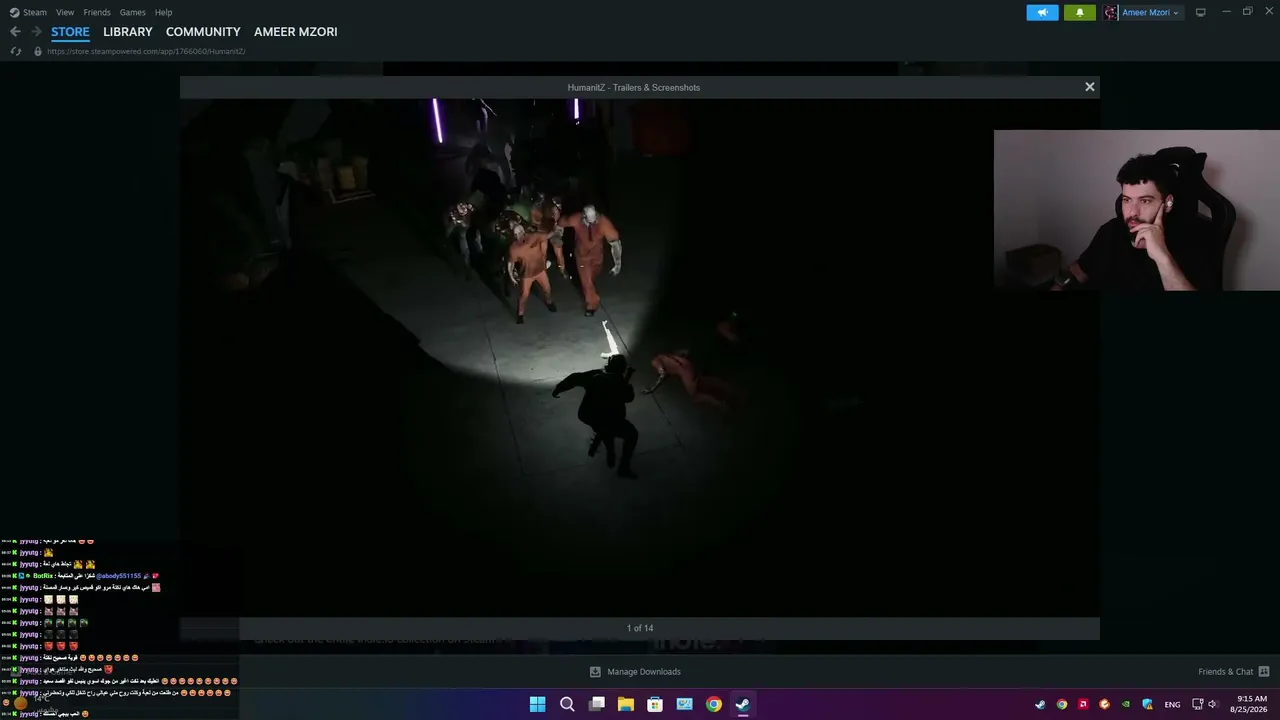1280x720 pixels.
Task: Open the Steam menu
Action: point(28,12)
